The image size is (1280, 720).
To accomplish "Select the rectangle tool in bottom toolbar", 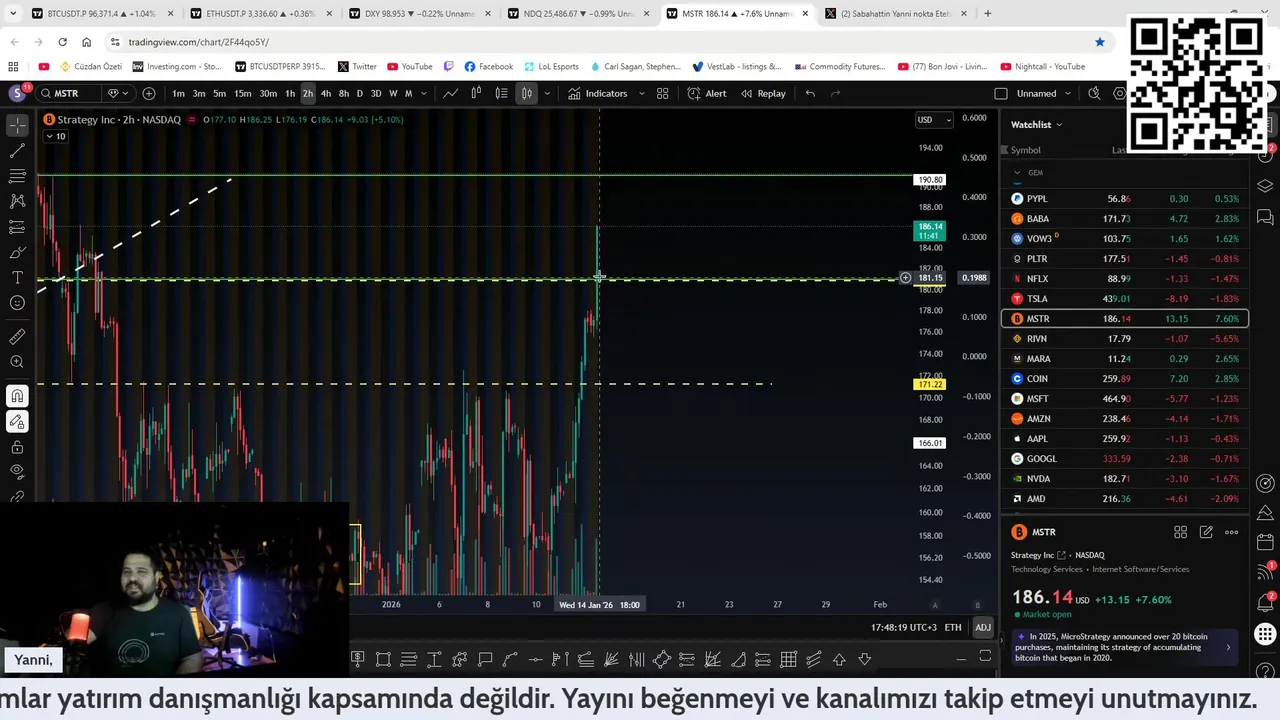I will coord(384,659).
